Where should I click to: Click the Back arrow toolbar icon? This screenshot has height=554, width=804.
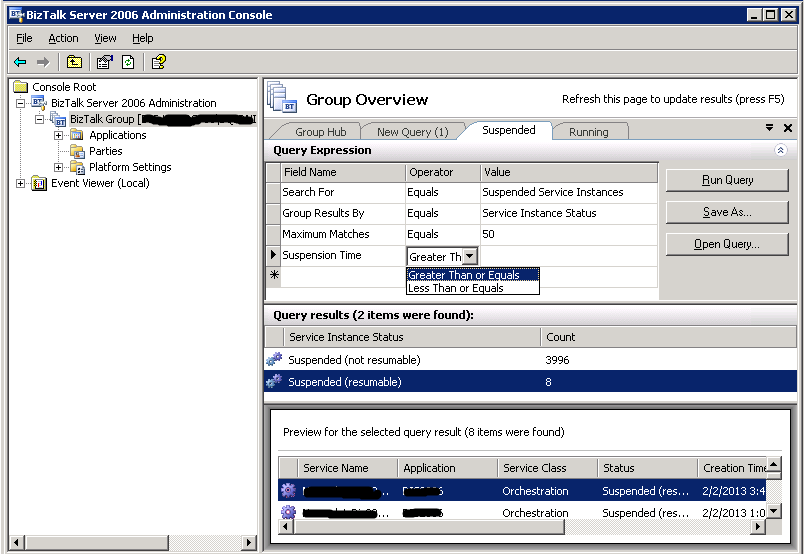(21, 62)
